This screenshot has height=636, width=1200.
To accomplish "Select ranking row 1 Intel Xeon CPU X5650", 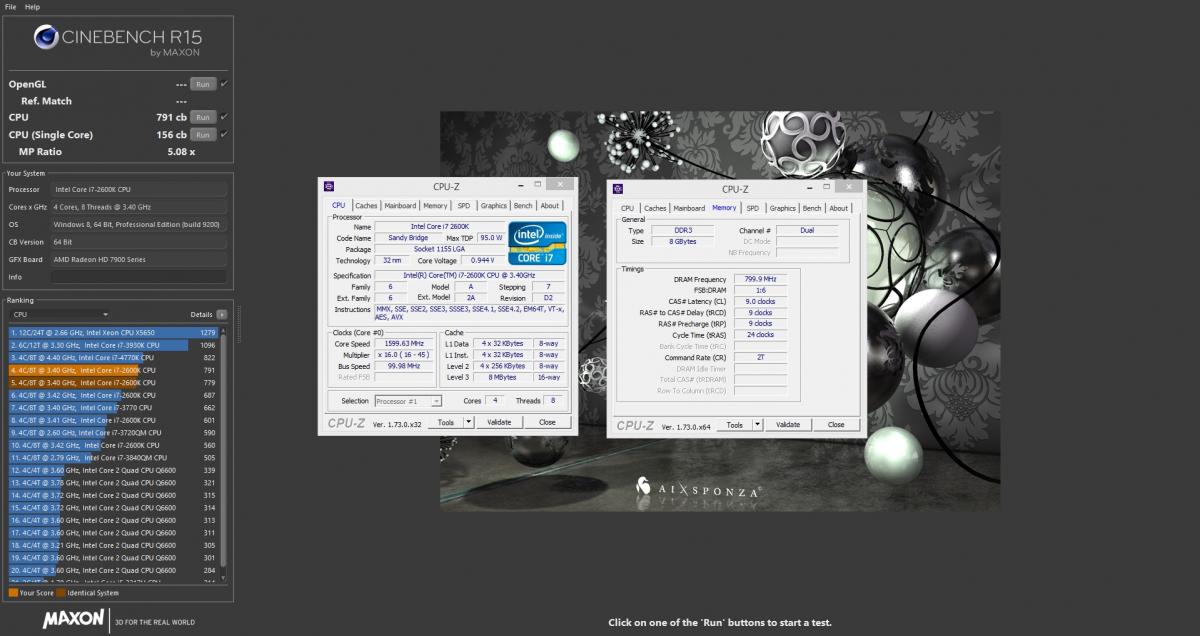I will pyautogui.click(x=113, y=332).
